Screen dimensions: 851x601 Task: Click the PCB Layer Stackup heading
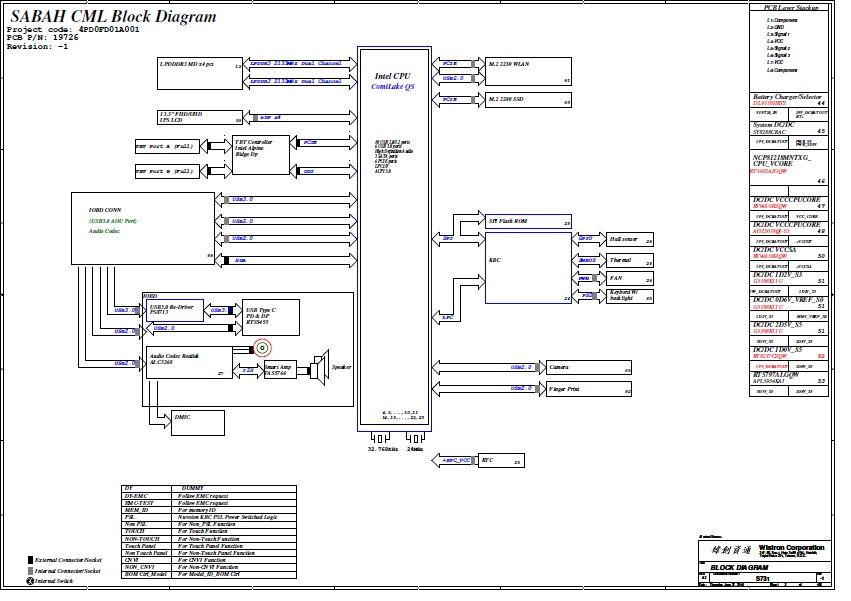tap(789, 7)
